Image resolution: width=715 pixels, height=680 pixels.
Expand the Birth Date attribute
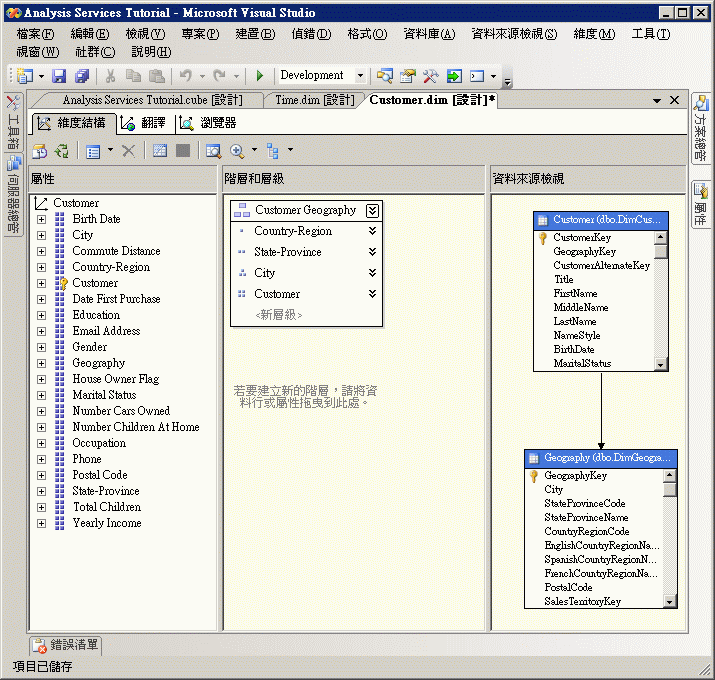coord(41,219)
